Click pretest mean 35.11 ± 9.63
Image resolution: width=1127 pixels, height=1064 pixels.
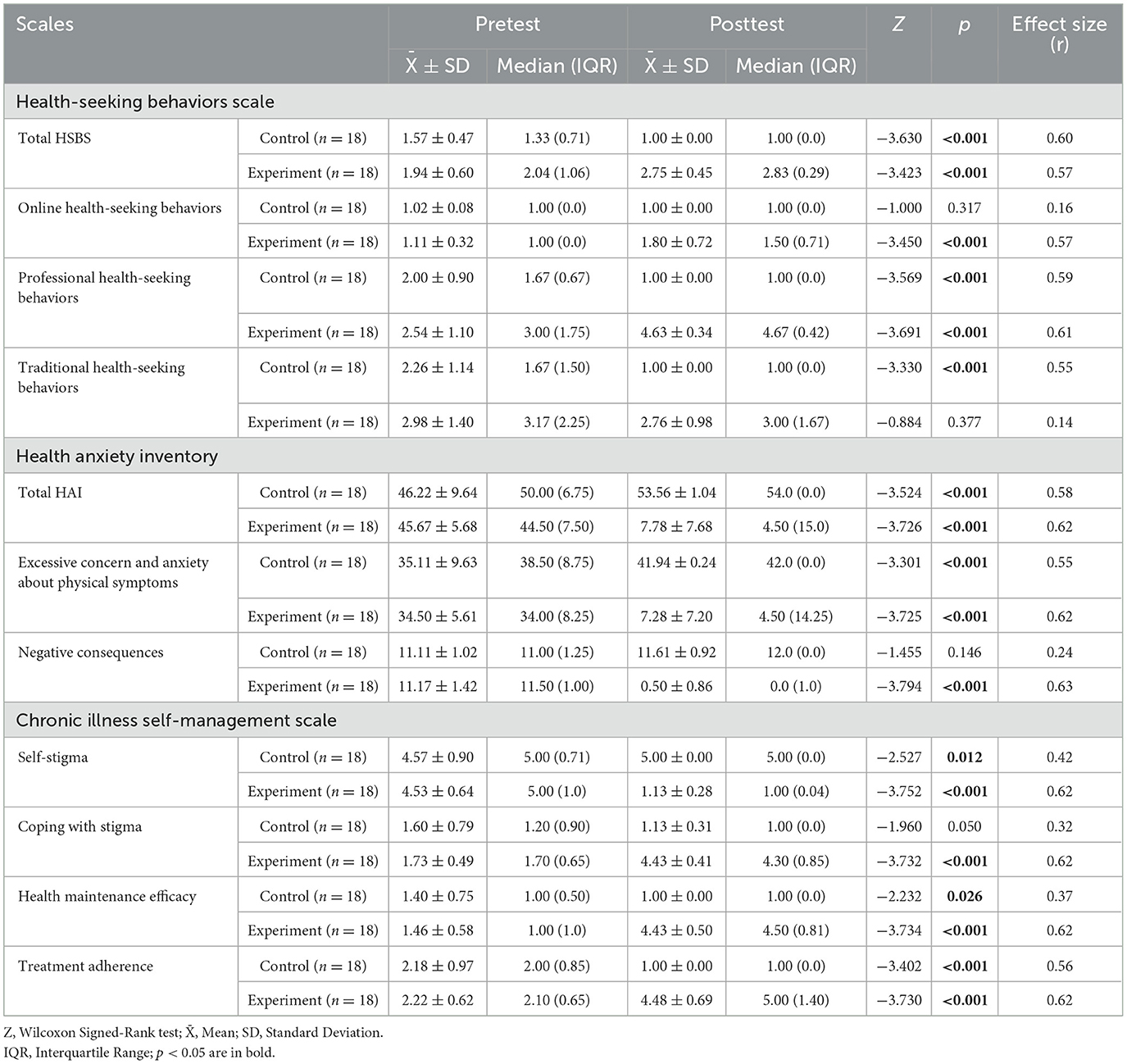[x=438, y=562]
